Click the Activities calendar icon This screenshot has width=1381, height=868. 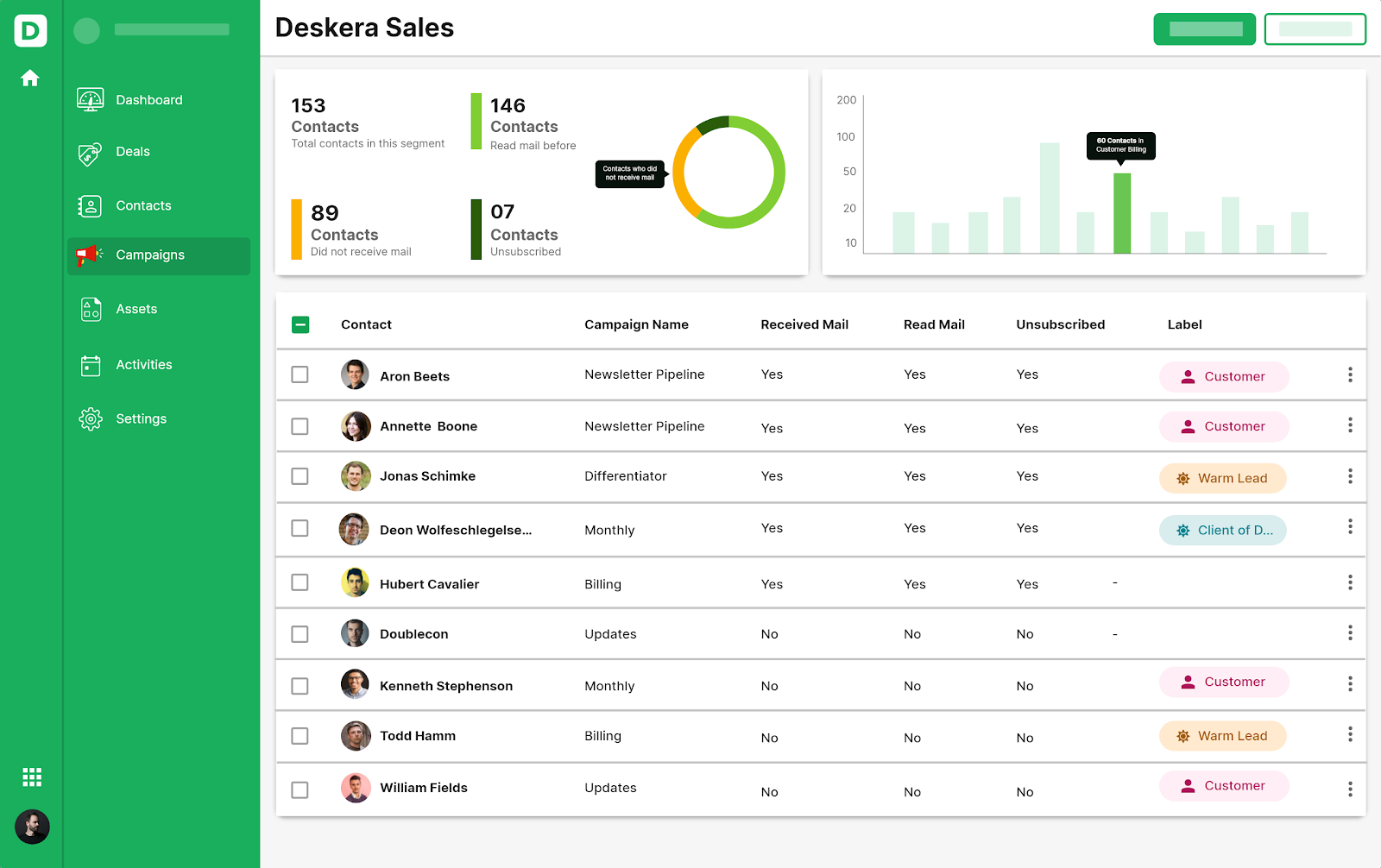(x=91, y=365)
